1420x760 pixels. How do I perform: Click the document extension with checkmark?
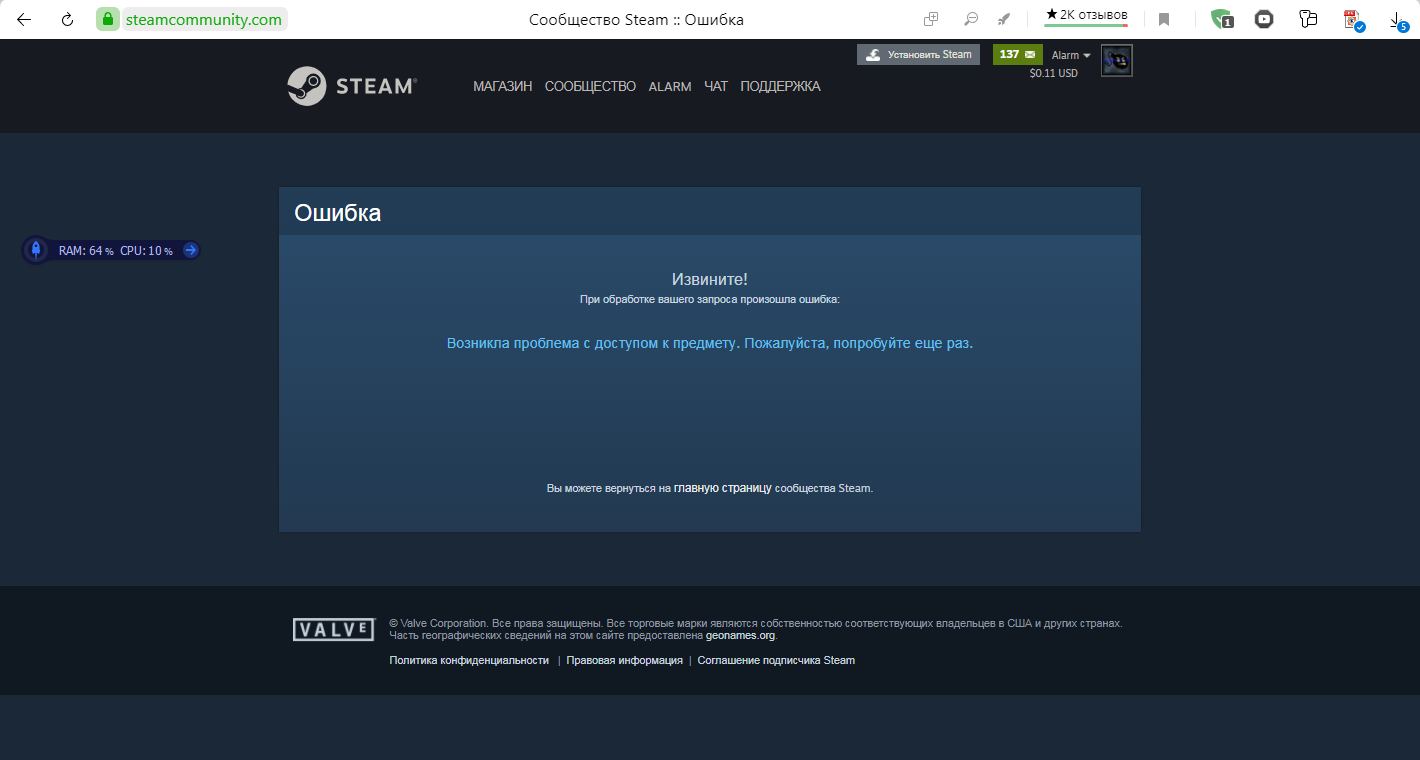pos(1353,20)
